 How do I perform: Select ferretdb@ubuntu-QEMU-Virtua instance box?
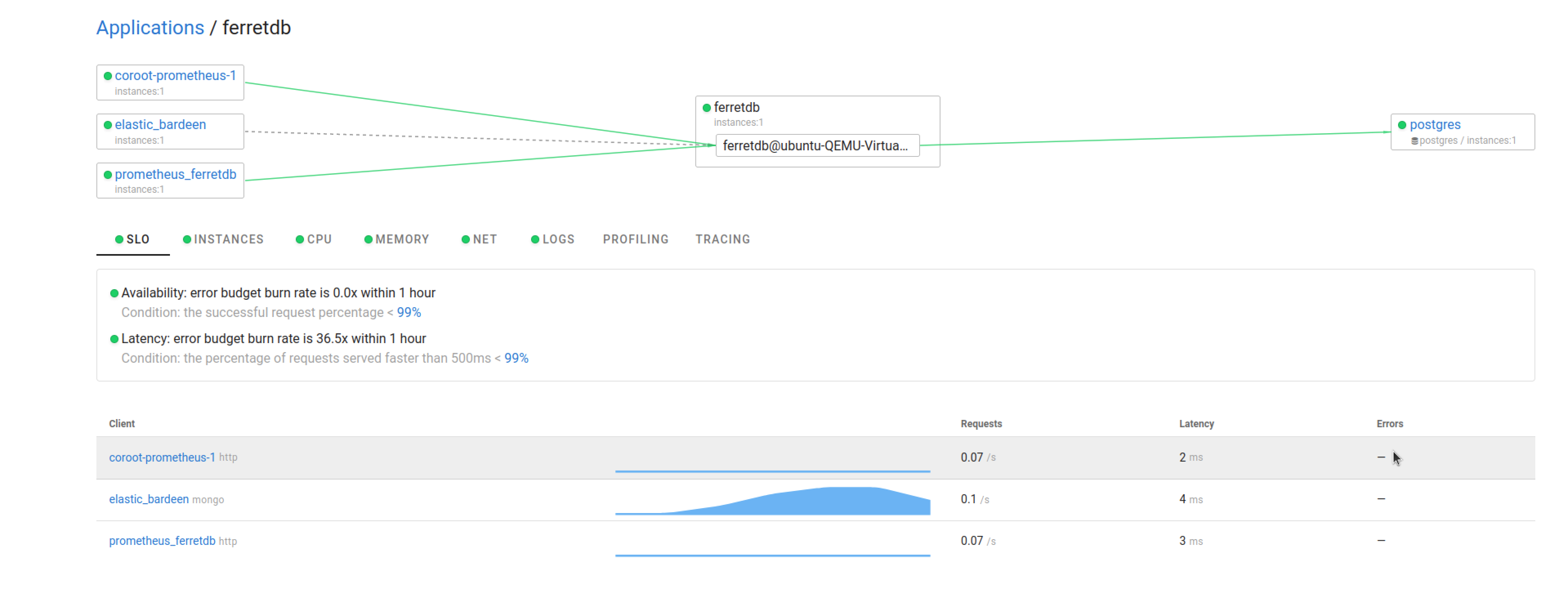(x=817, y=145)
